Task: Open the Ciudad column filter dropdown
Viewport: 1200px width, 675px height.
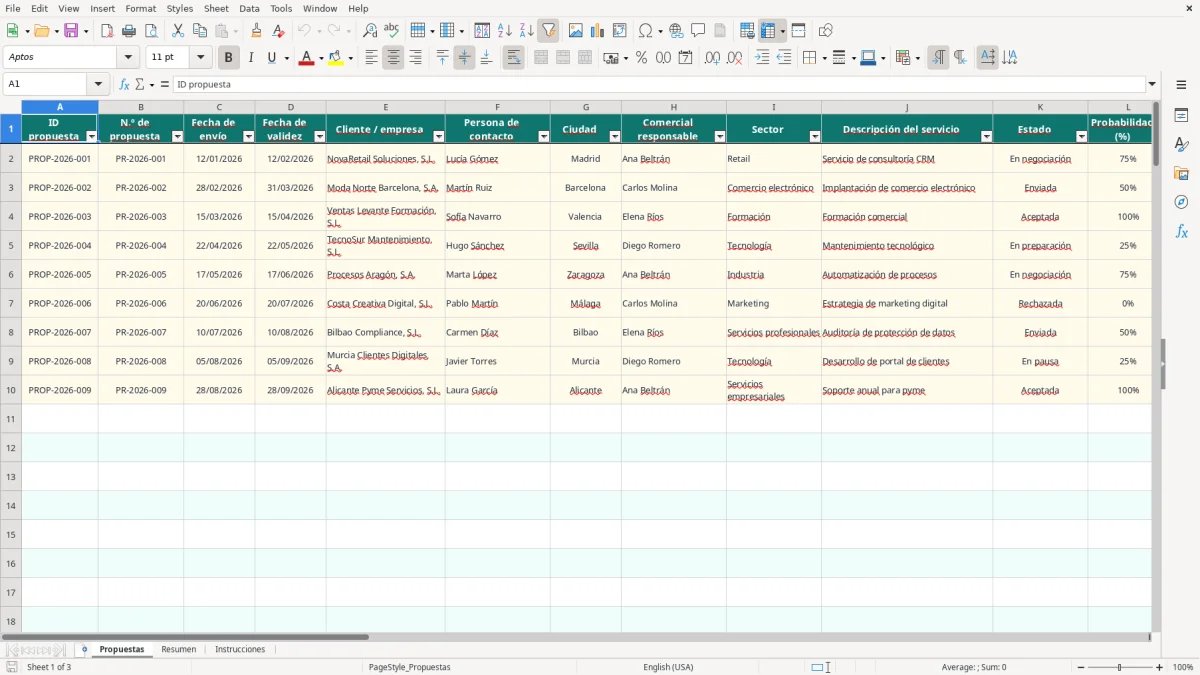Action: pyautogui.click(x=614, y=136)
